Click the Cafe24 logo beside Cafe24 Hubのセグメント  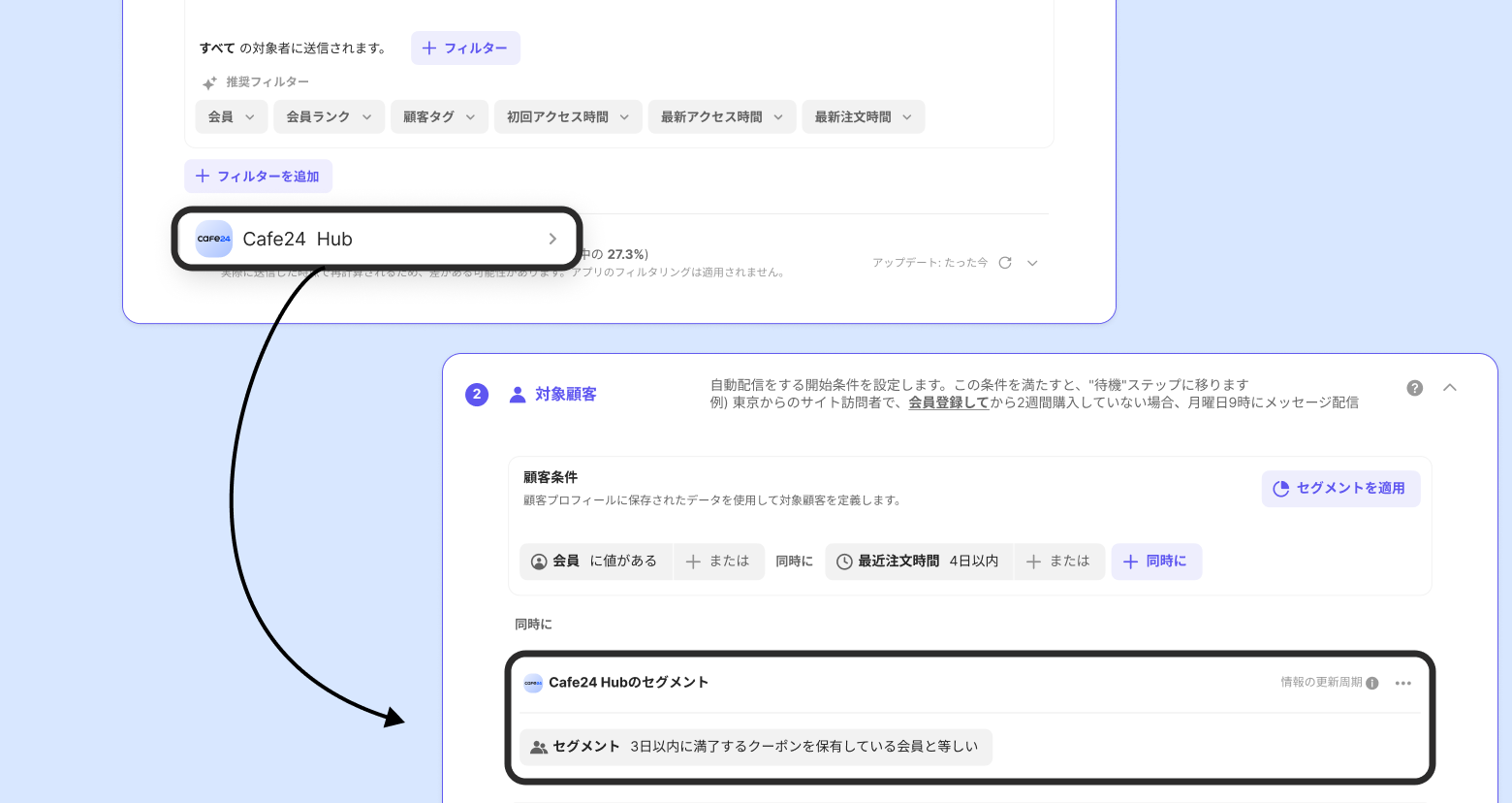coord(533,683)
